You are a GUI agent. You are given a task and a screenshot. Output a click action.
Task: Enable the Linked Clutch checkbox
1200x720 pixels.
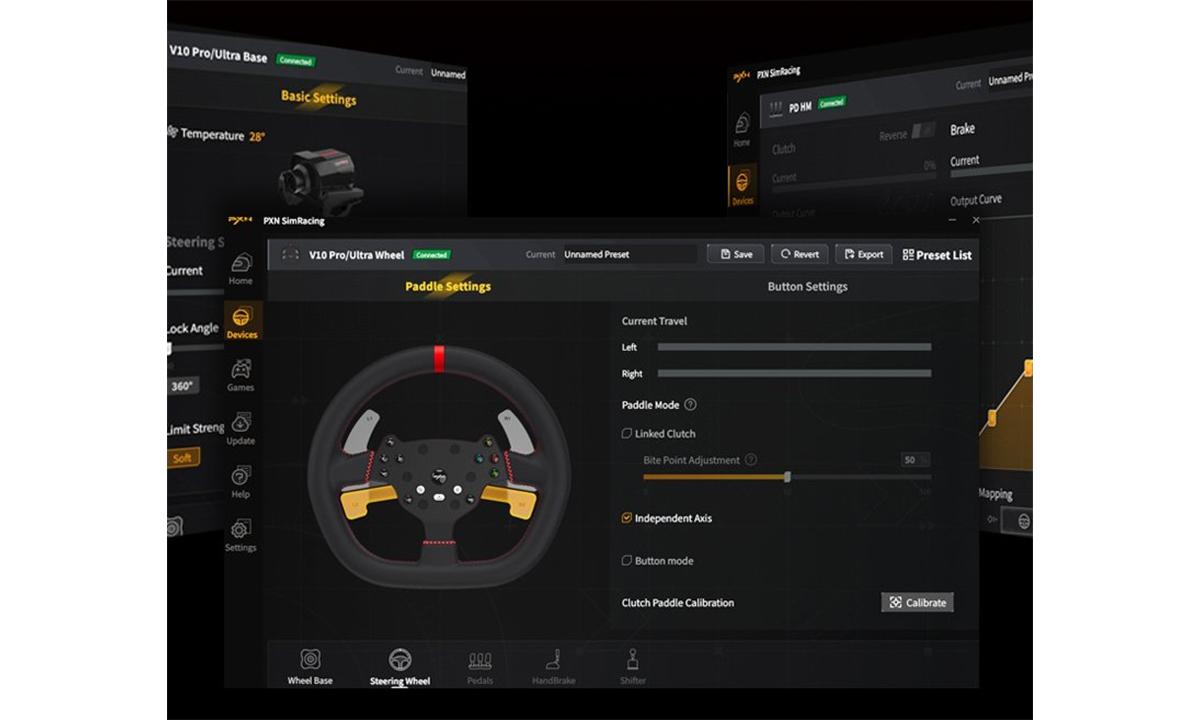click(x=625, y=433)
